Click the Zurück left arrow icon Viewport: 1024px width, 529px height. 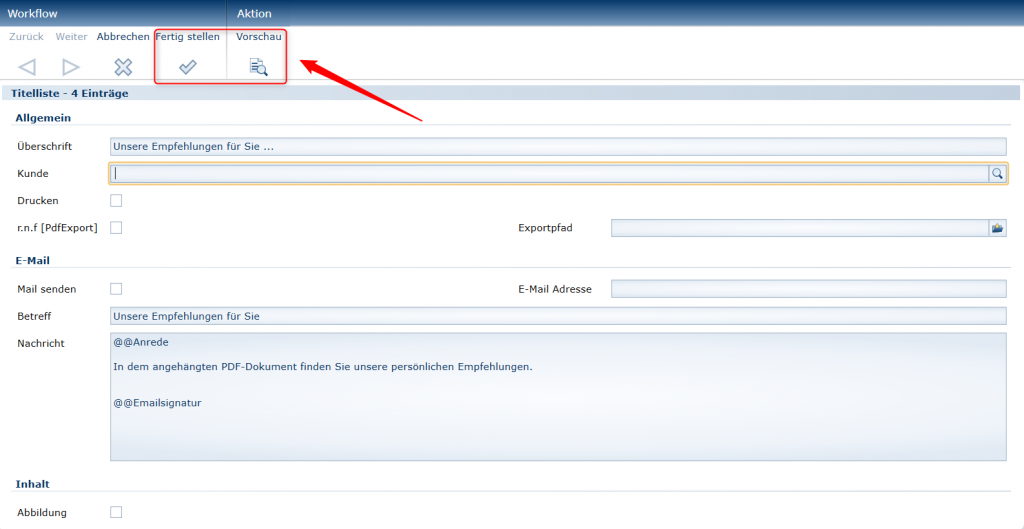27,67
